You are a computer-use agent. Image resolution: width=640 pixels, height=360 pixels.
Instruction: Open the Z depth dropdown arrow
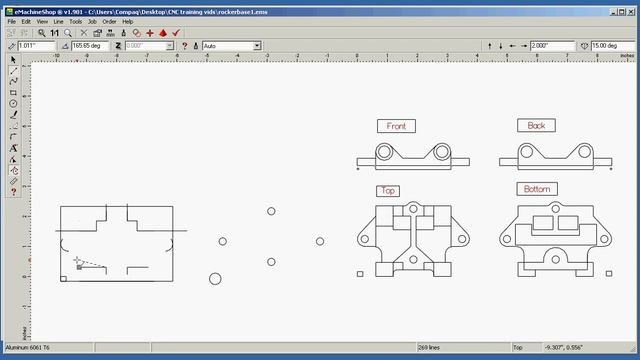[170, 46]
